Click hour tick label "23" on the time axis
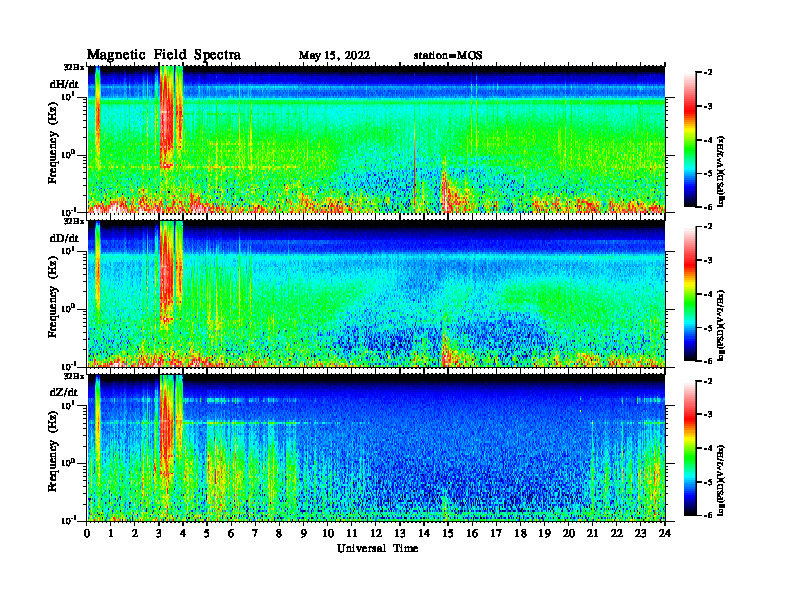 640,534
